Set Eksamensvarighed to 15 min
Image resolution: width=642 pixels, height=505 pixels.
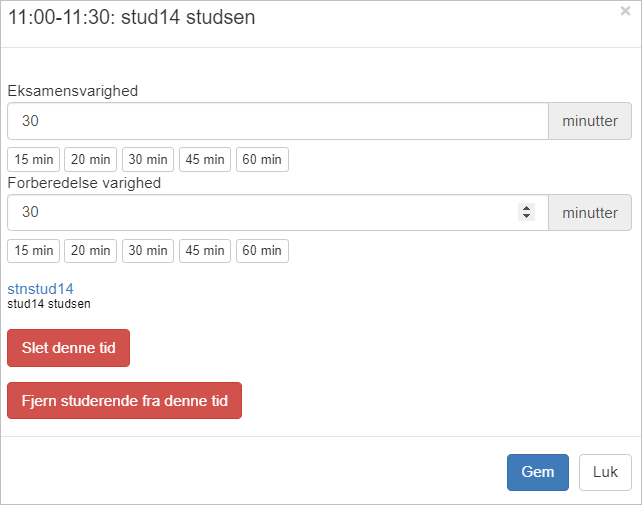[33, 159]
